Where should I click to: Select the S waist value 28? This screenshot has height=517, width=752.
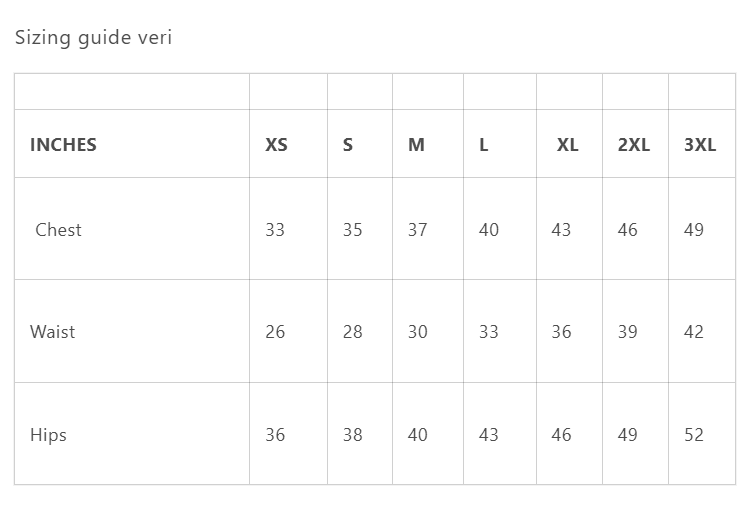(x=353, y=332)
